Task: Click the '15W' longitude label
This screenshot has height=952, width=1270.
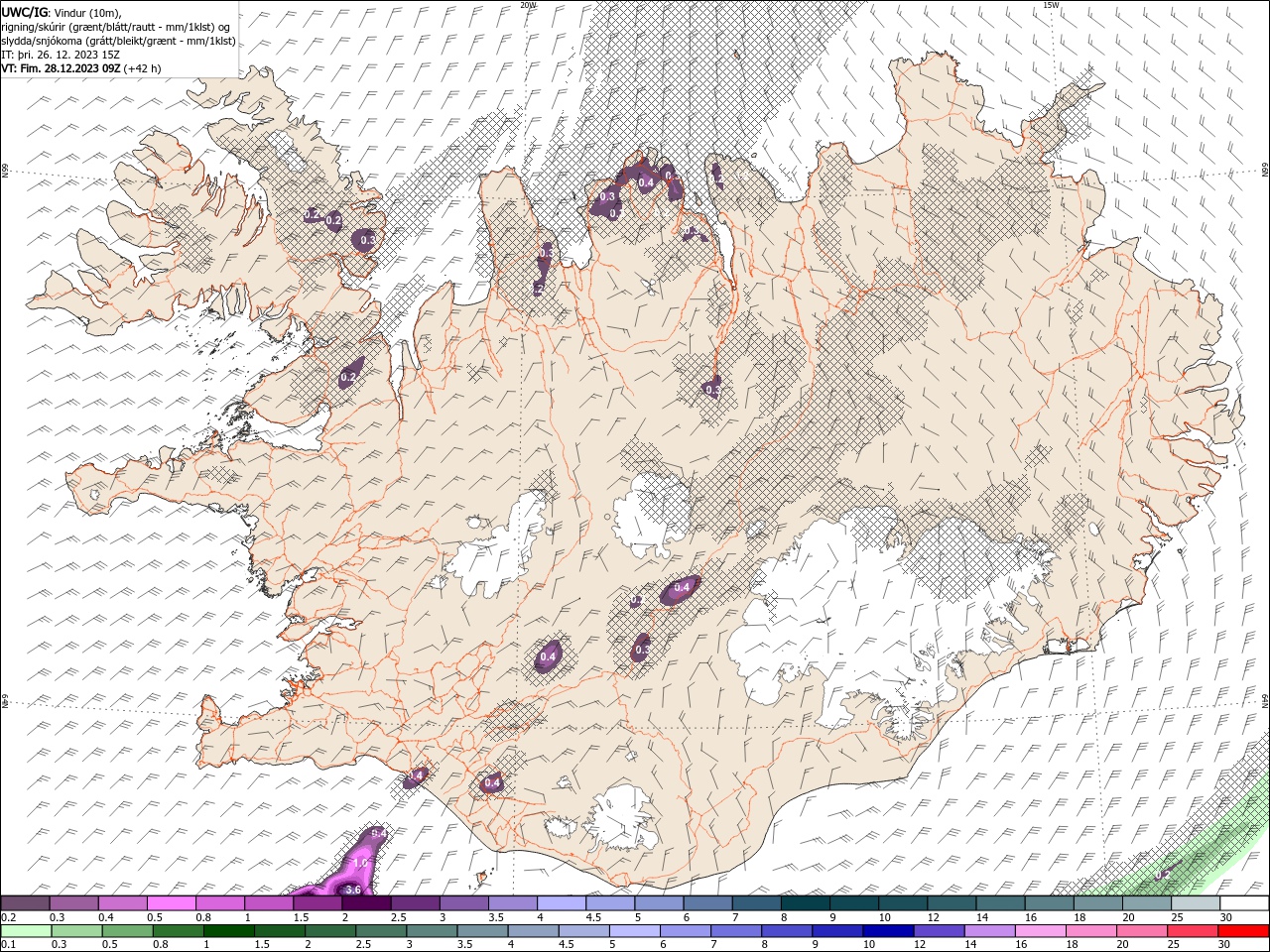Action: click(x=1051, y=5)
